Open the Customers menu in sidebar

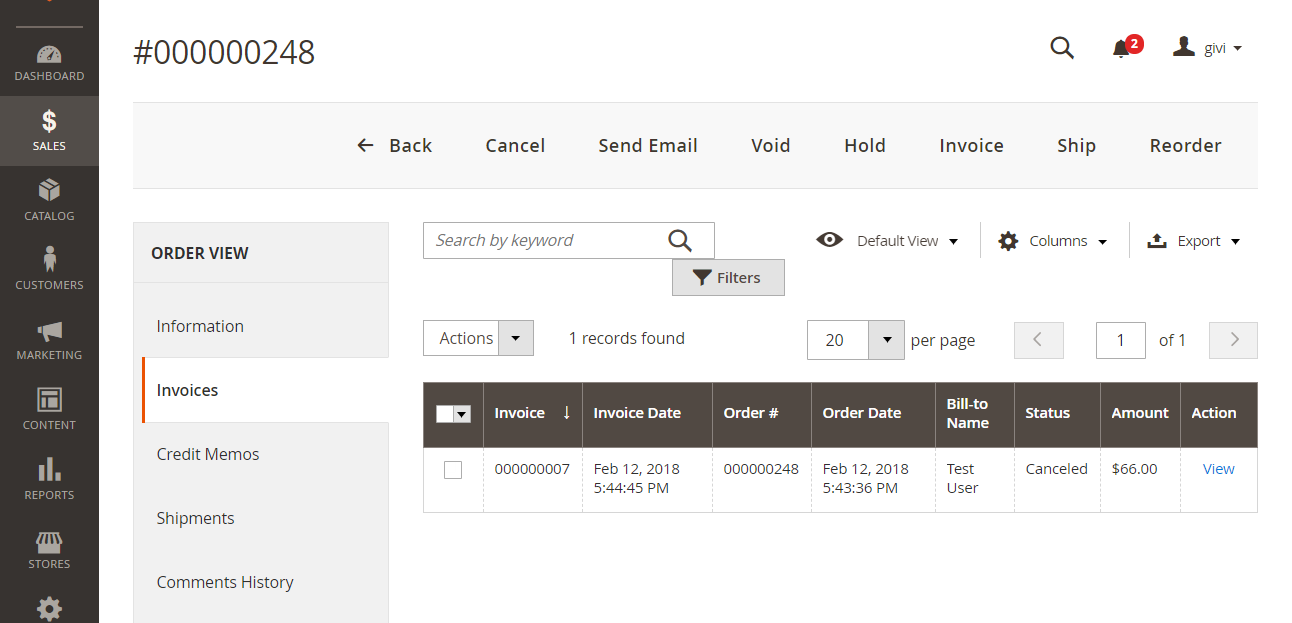click(x=49, y=270)
